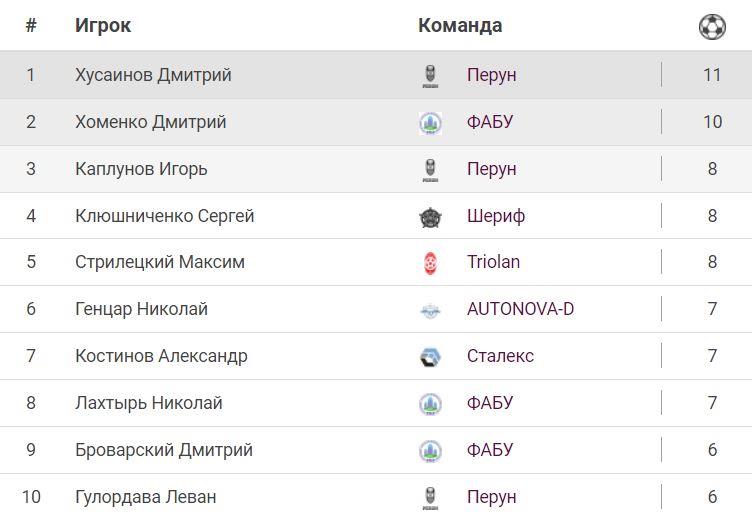
Task: Sort by the Команда column header
Action: (x=460, y=25)
